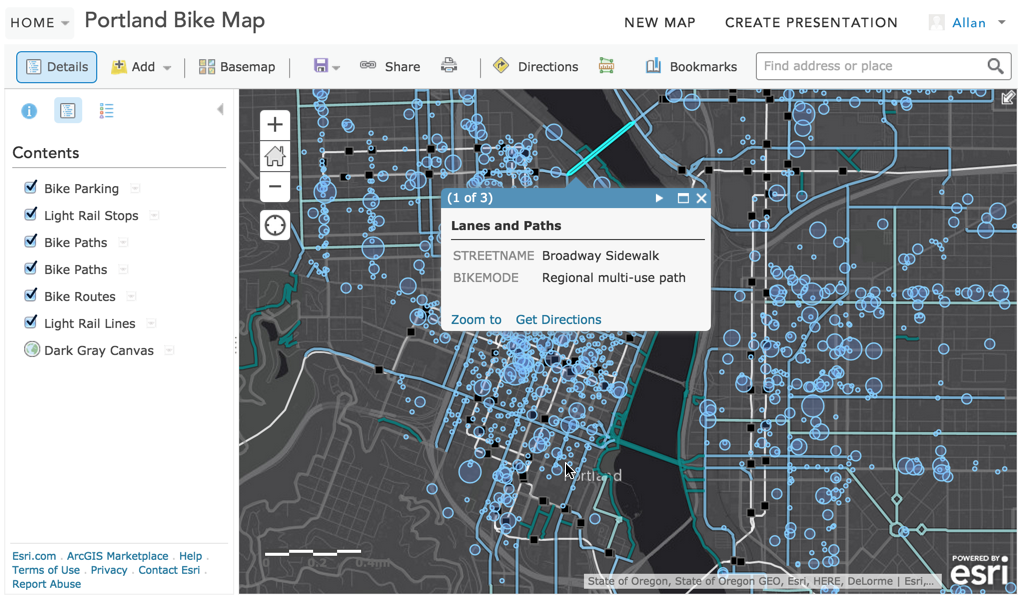Close the Lanes and Paths popup

(701, 198)
